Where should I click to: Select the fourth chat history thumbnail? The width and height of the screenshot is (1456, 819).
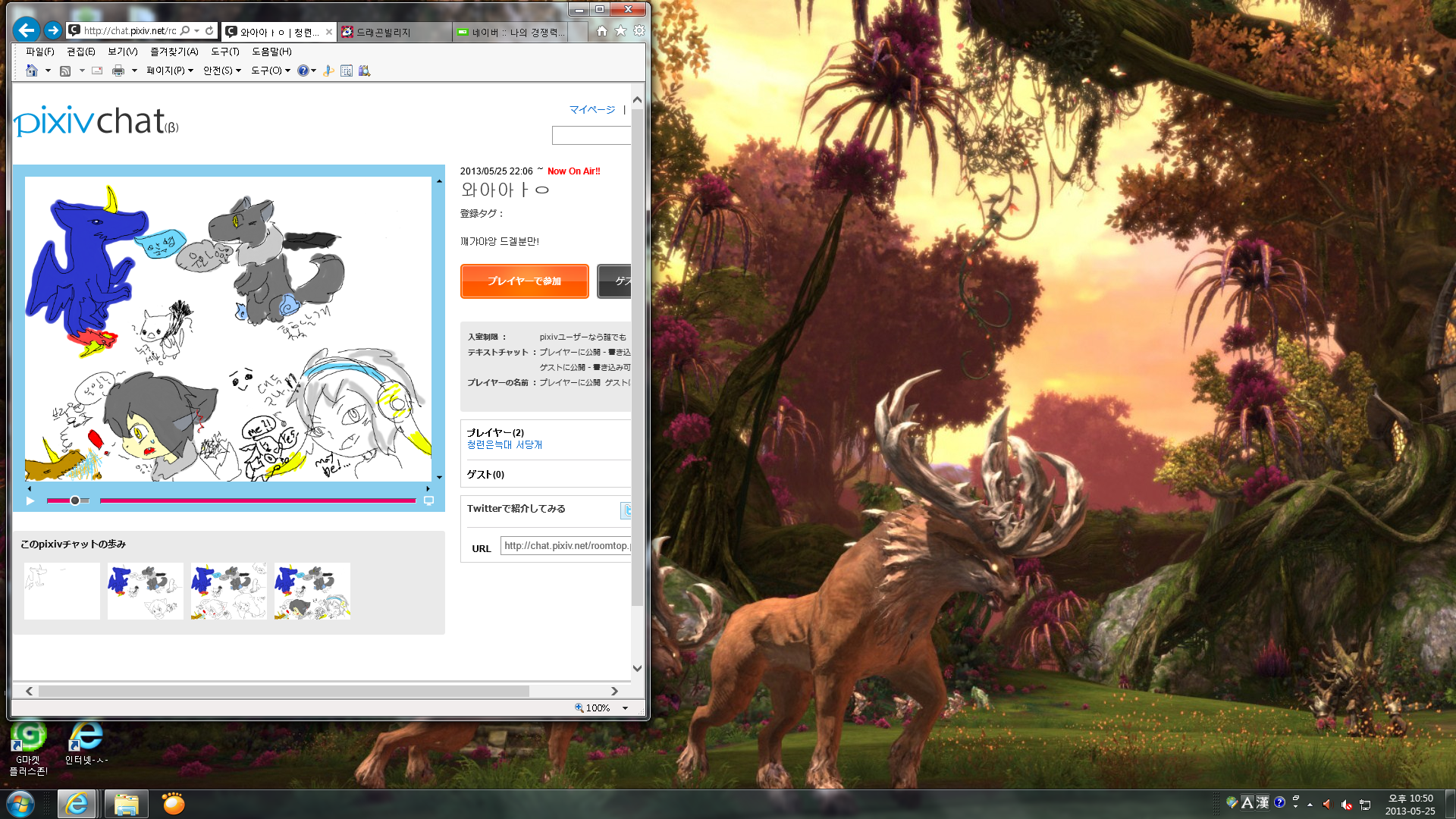pyautogui.click(x=312, y=591)
